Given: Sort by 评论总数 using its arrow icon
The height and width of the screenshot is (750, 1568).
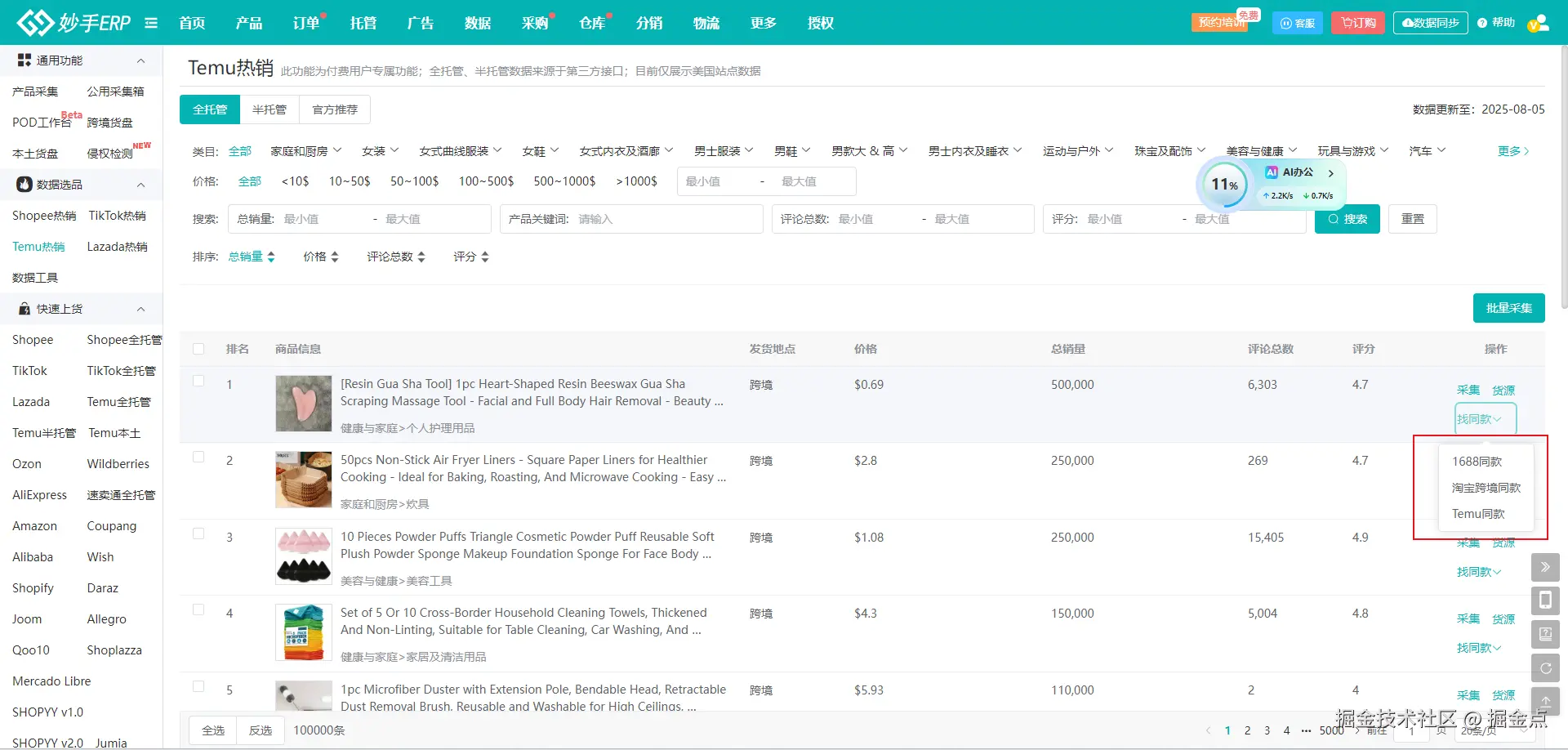Looking at the screenshot, I should point(421,257).
